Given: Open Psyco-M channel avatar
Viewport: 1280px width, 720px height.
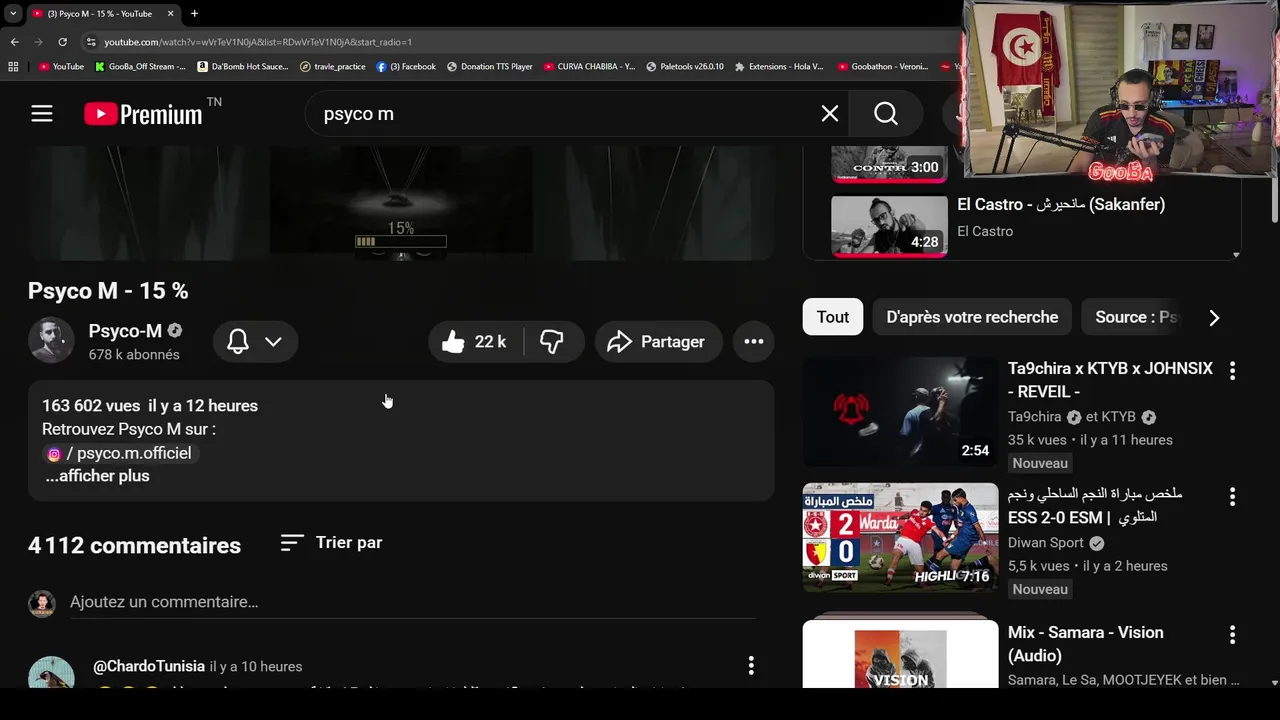Looking at the screenshot, I should [x=50, y=341].
